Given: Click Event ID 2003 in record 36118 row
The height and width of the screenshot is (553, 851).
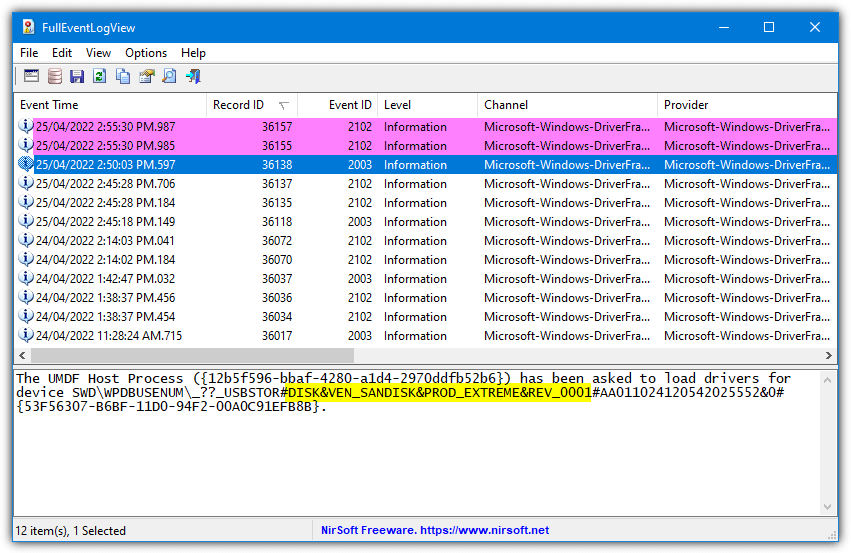Looking at the screenshot, I should point(360,221).
